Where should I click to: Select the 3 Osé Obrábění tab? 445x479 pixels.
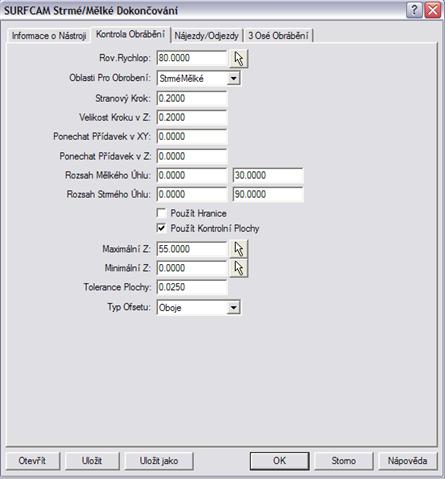click(x=278, y=36)
